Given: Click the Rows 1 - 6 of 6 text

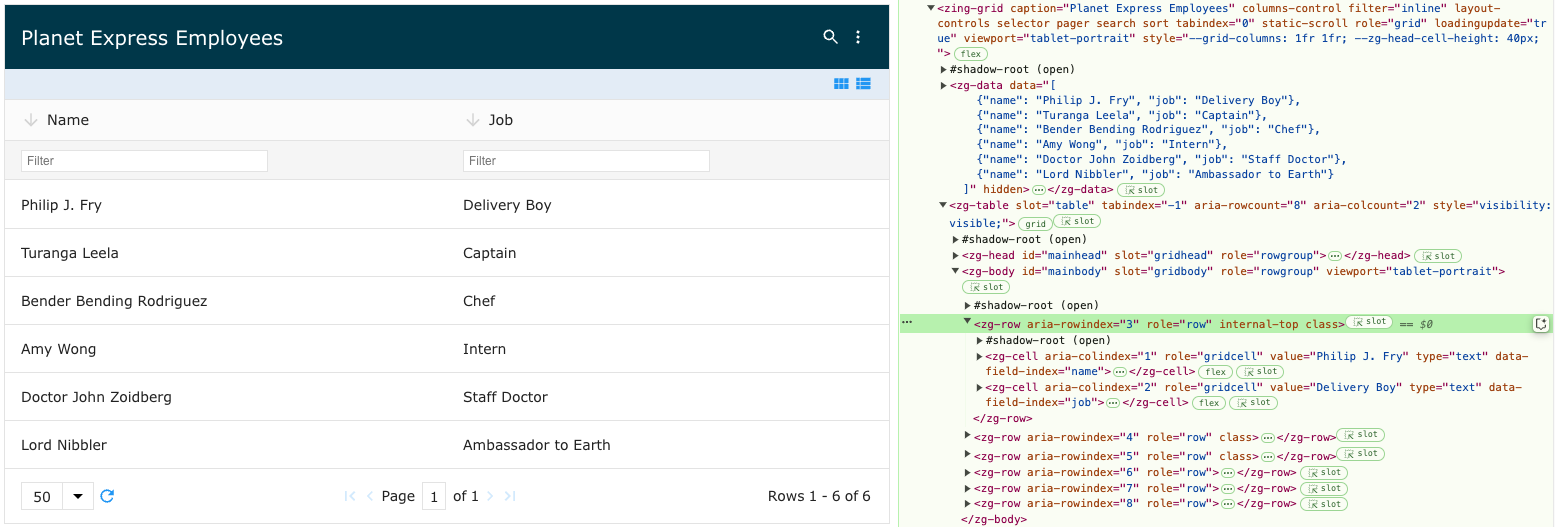Looking at the screenshot, I should pyautogui.click(x=819, y=496).
